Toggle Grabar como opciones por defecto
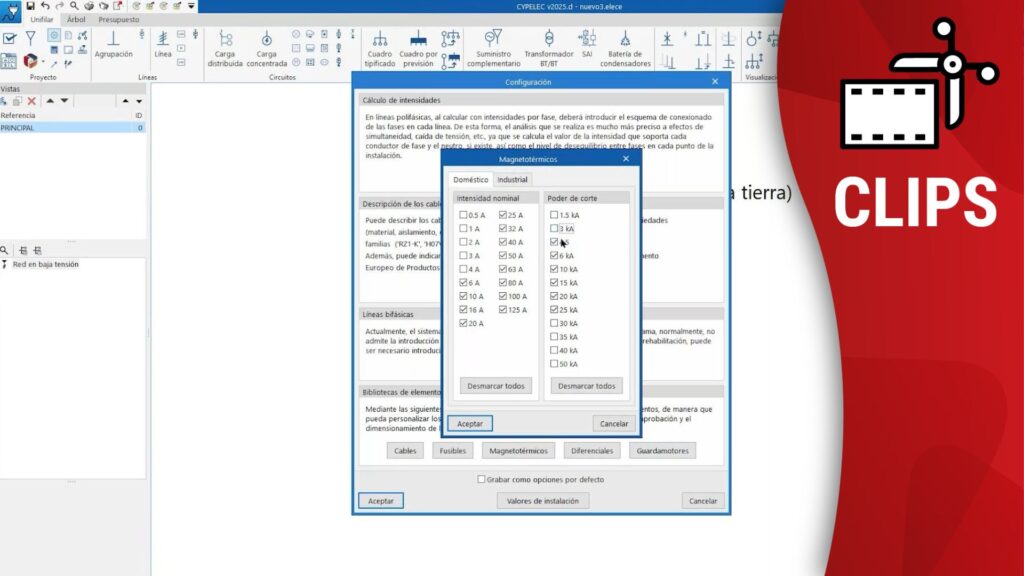1024x576 pixels. tap(481, 479)
